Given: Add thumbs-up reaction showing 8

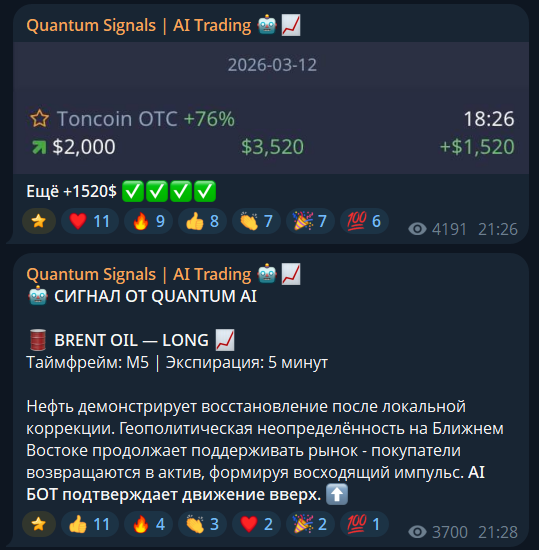Looking at the screenshot, I should pos(202,221).
